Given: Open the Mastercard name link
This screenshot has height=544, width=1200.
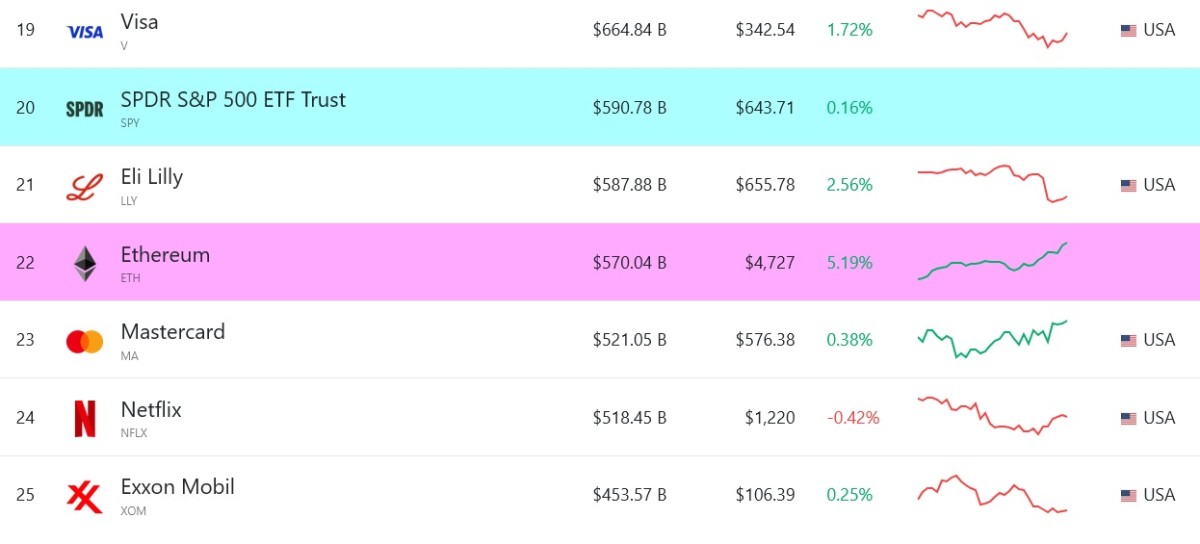Looking at the screenshot, I should click(173, 331).
